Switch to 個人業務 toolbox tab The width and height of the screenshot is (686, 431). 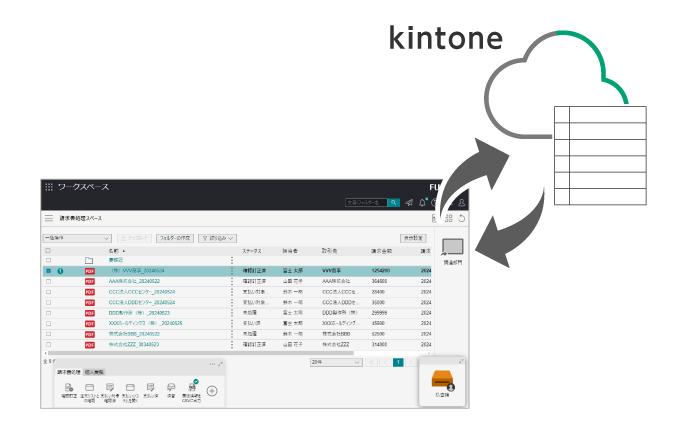pyautogui.click(x=94, y=372)
